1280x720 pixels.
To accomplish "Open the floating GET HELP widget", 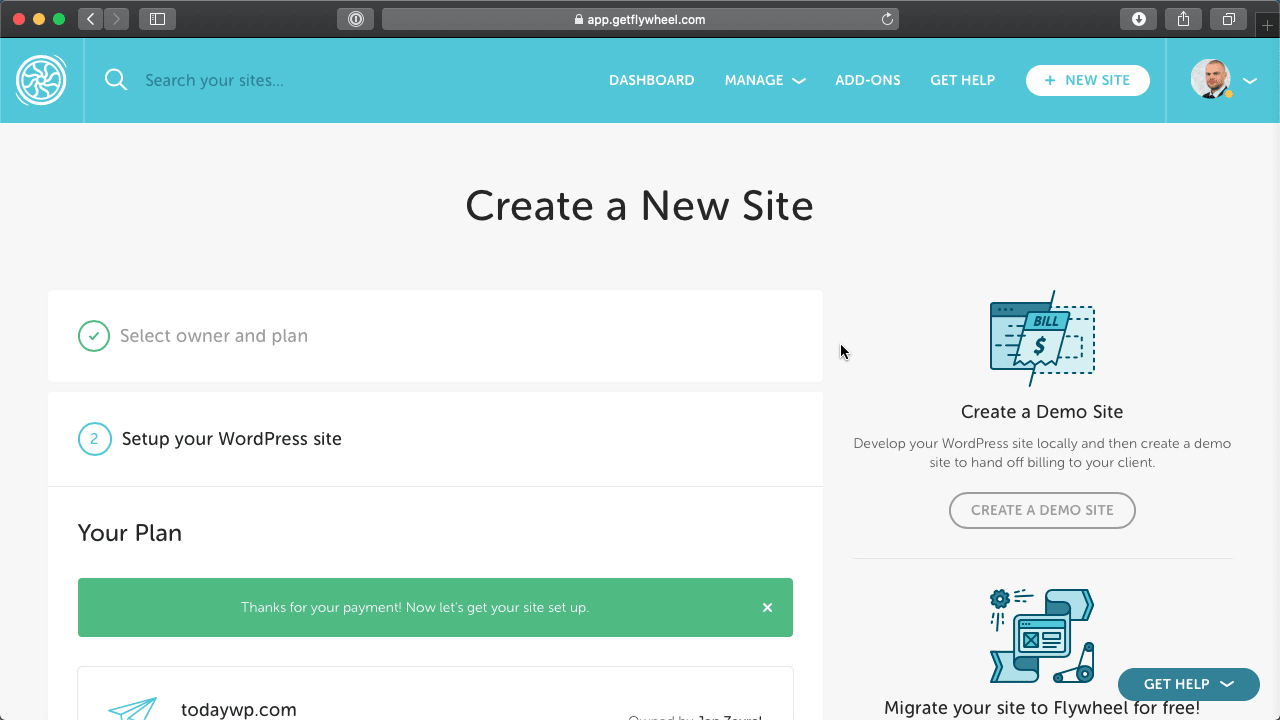I will 1188,684.
